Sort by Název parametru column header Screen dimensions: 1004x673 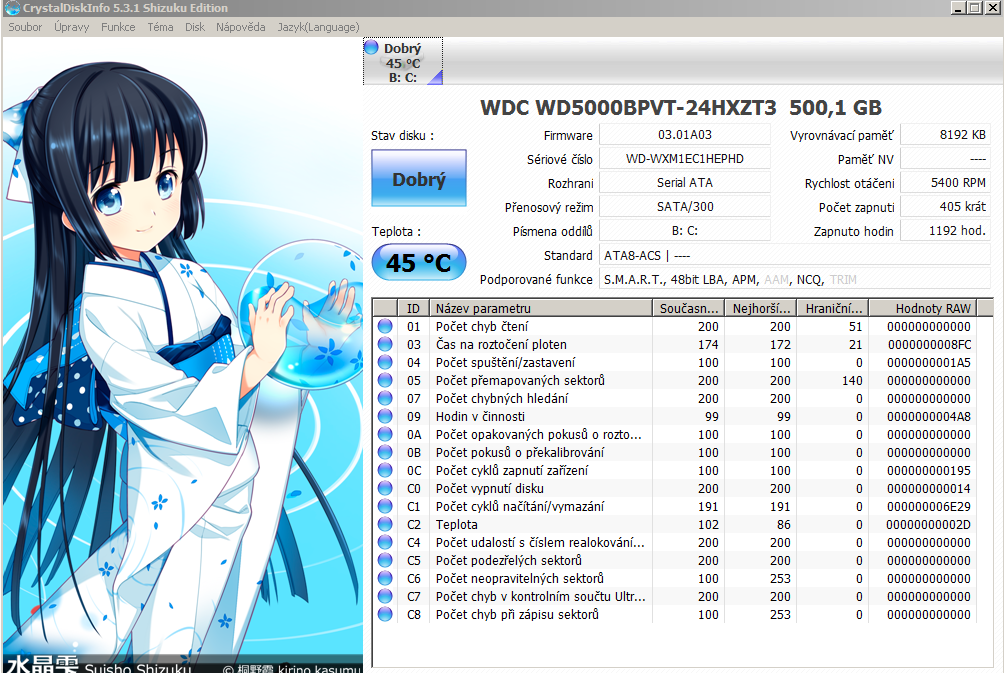pos(541,308)
